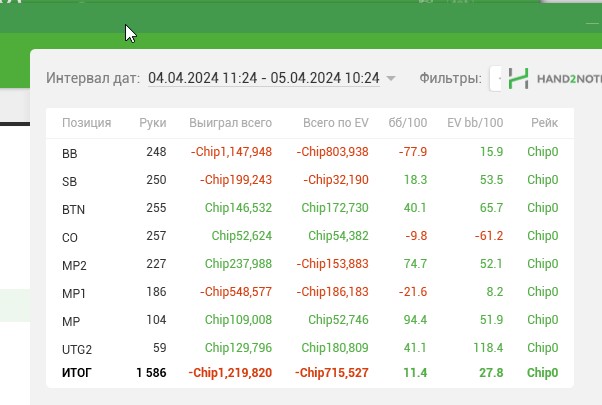Select the BTN position row

click(310, 208)
